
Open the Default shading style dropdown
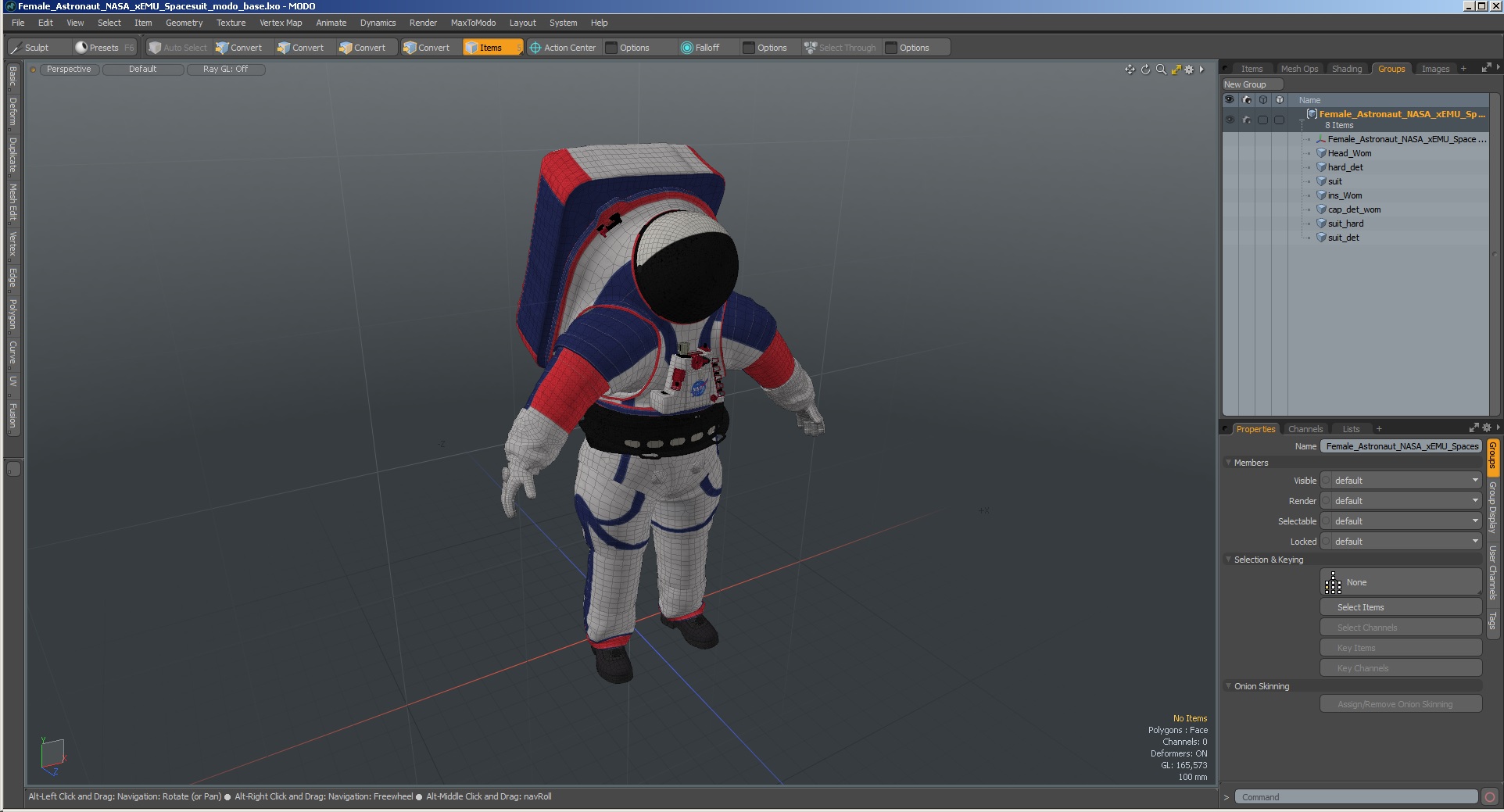click(x=143, y=70)
